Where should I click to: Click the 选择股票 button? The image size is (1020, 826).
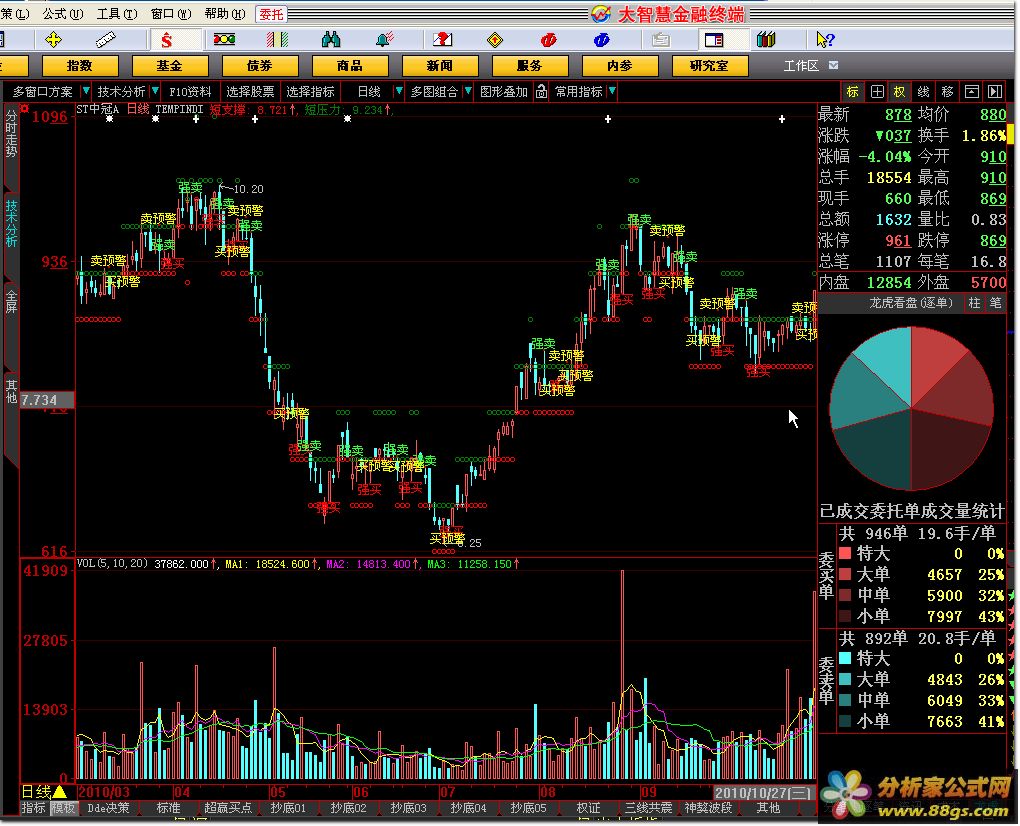pyautogui.click(x=250, y=92)
